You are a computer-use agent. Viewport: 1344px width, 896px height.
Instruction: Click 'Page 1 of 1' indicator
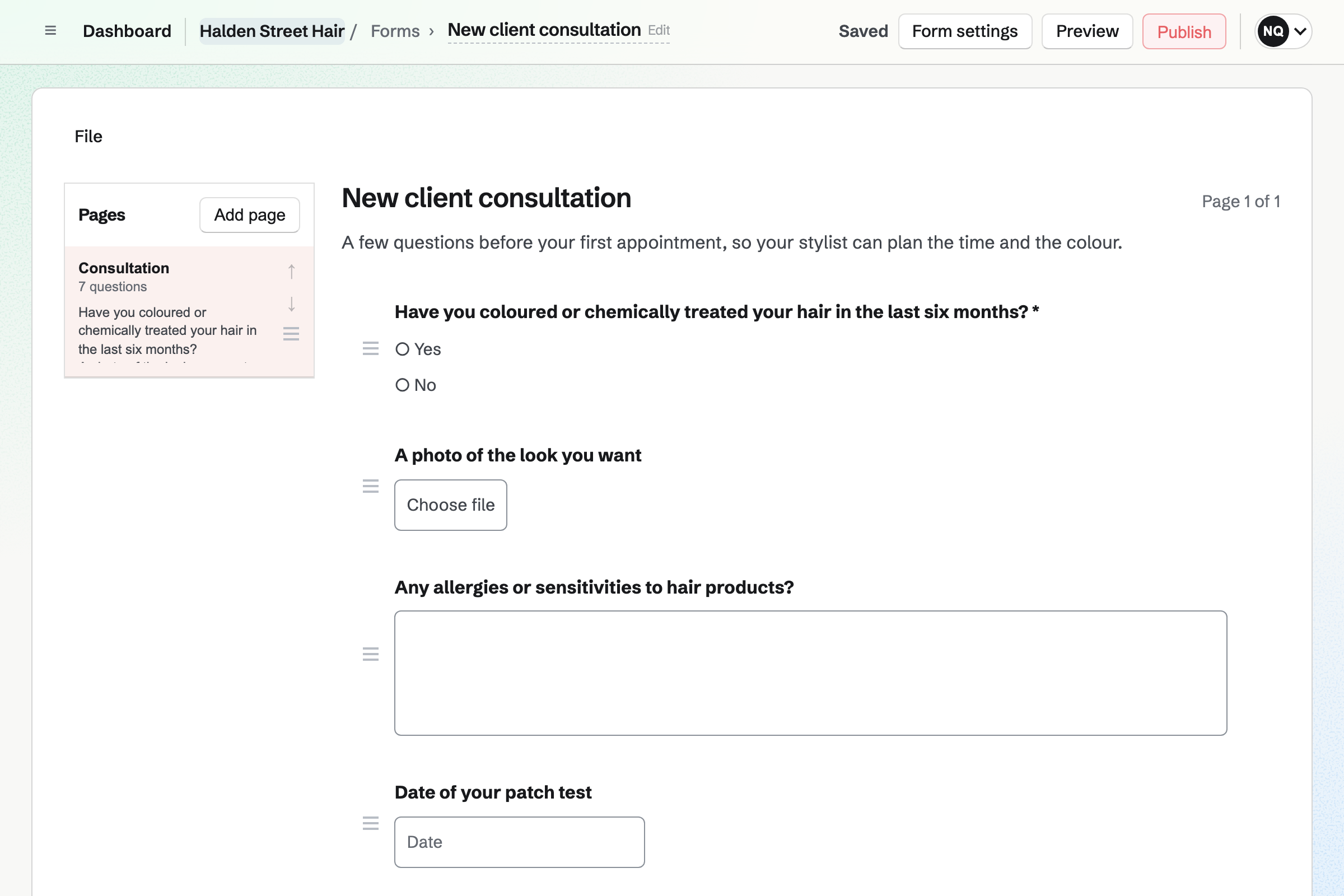pos(1240,202)
